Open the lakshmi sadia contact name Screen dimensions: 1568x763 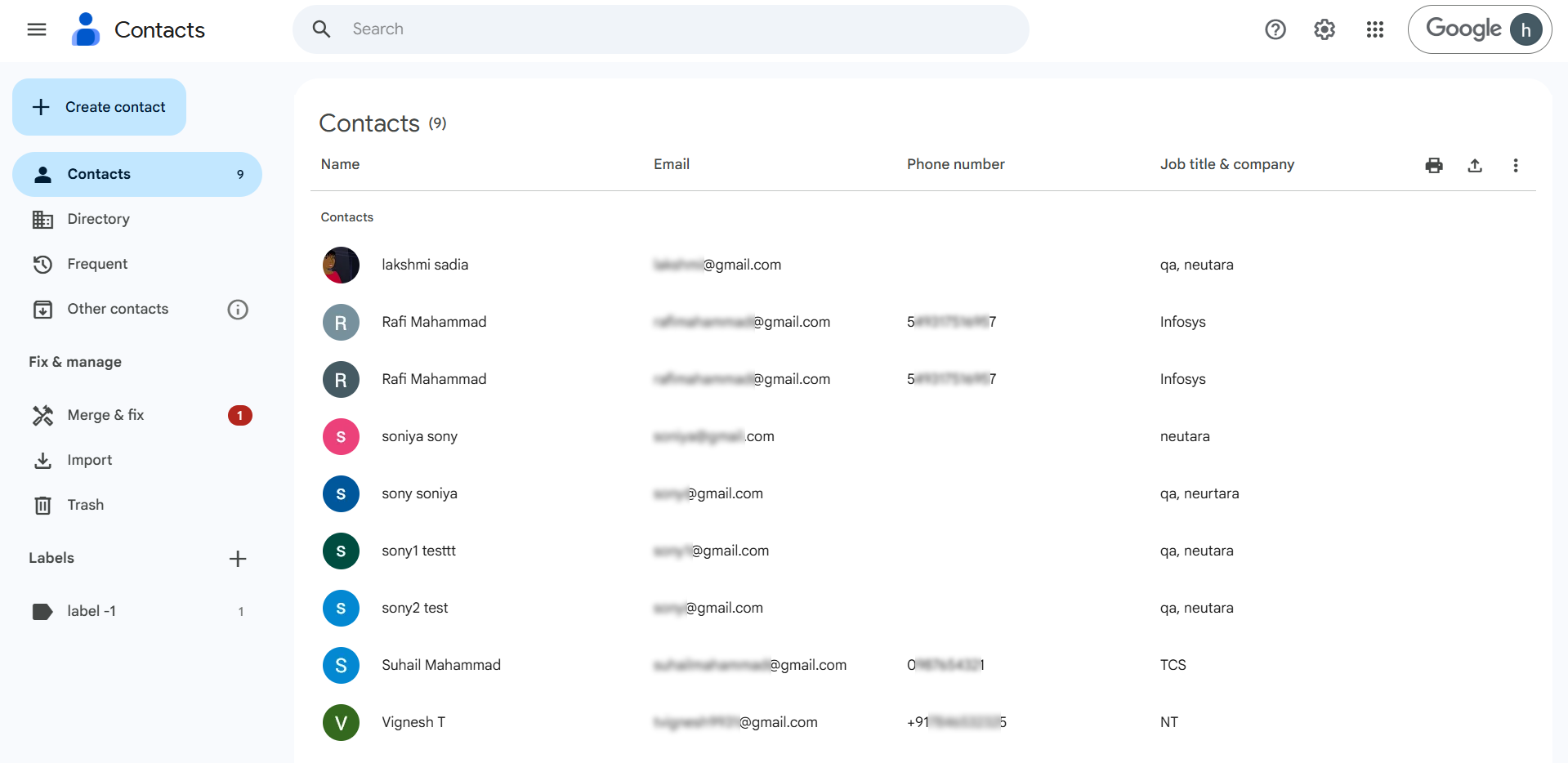425,265
